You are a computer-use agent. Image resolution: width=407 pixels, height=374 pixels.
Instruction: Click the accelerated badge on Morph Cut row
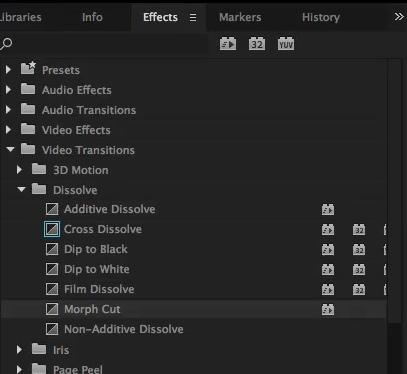[328, 309]
